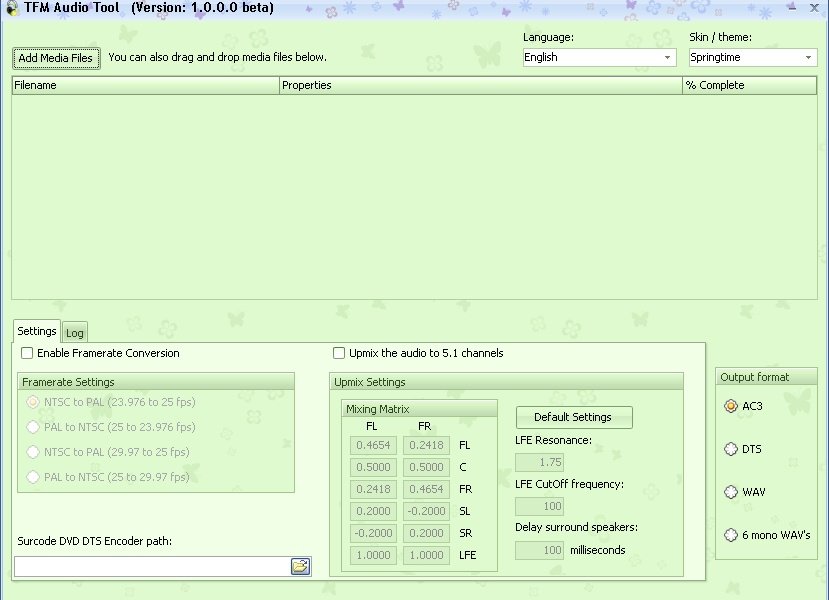Screen dimensions: 829x600
Task: Reset upmix with Default Settings button
Action: pos(574,417)
